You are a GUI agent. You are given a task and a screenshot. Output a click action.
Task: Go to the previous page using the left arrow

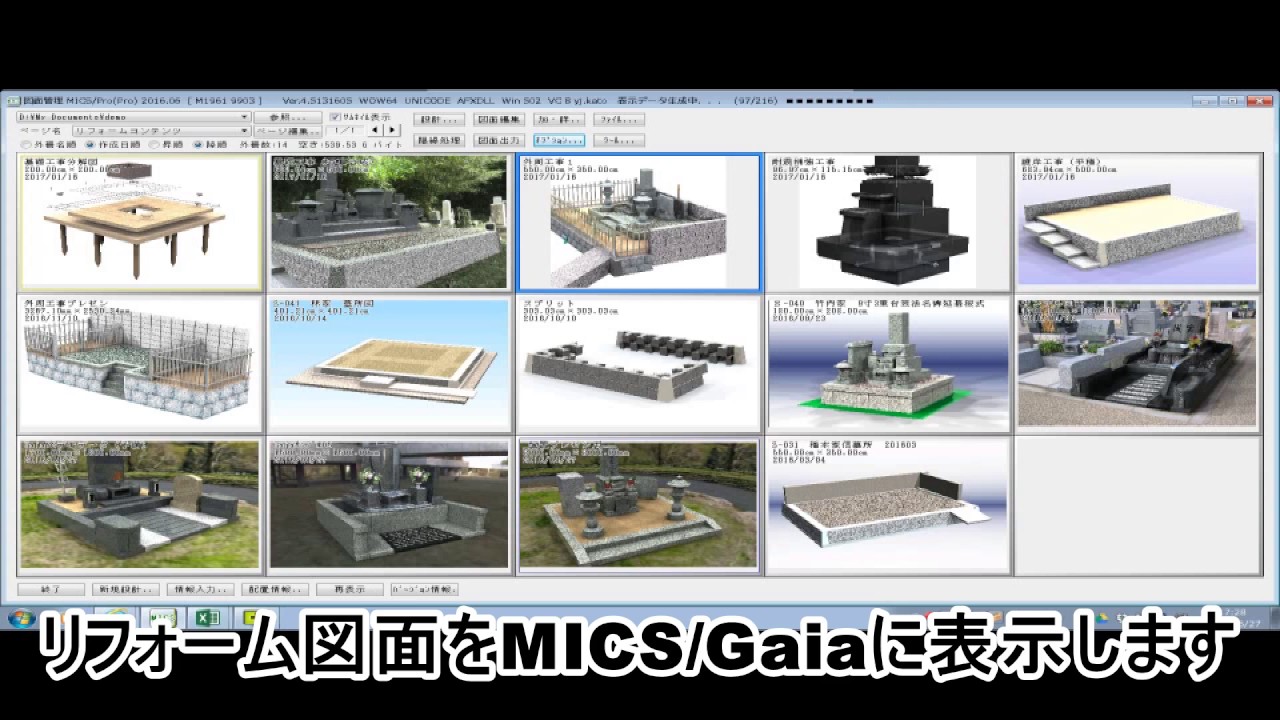[x=374, y=130]
